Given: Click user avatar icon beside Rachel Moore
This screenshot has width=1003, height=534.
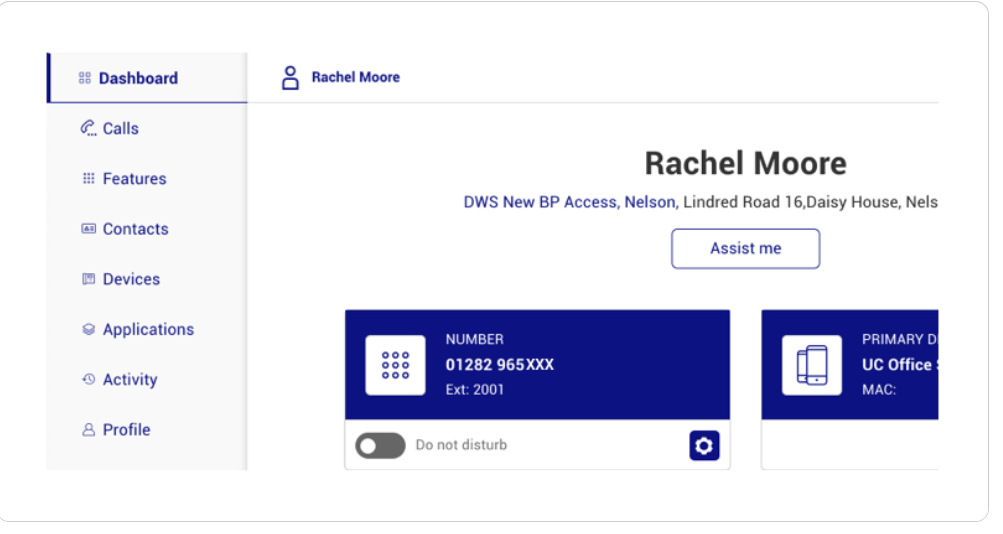Looking at the screenshot, I should pos(290,77).
